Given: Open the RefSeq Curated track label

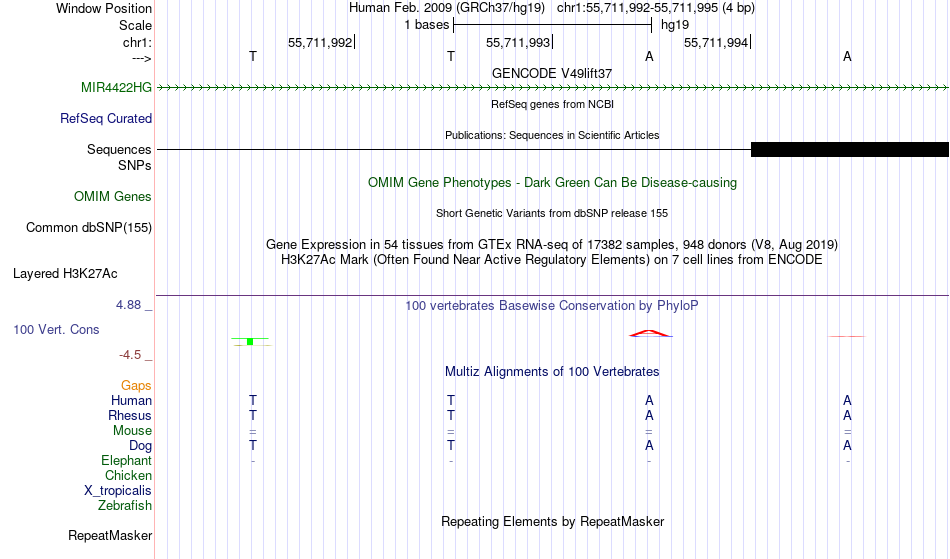Looking at the screenshot, I should [x=105, y=118].
